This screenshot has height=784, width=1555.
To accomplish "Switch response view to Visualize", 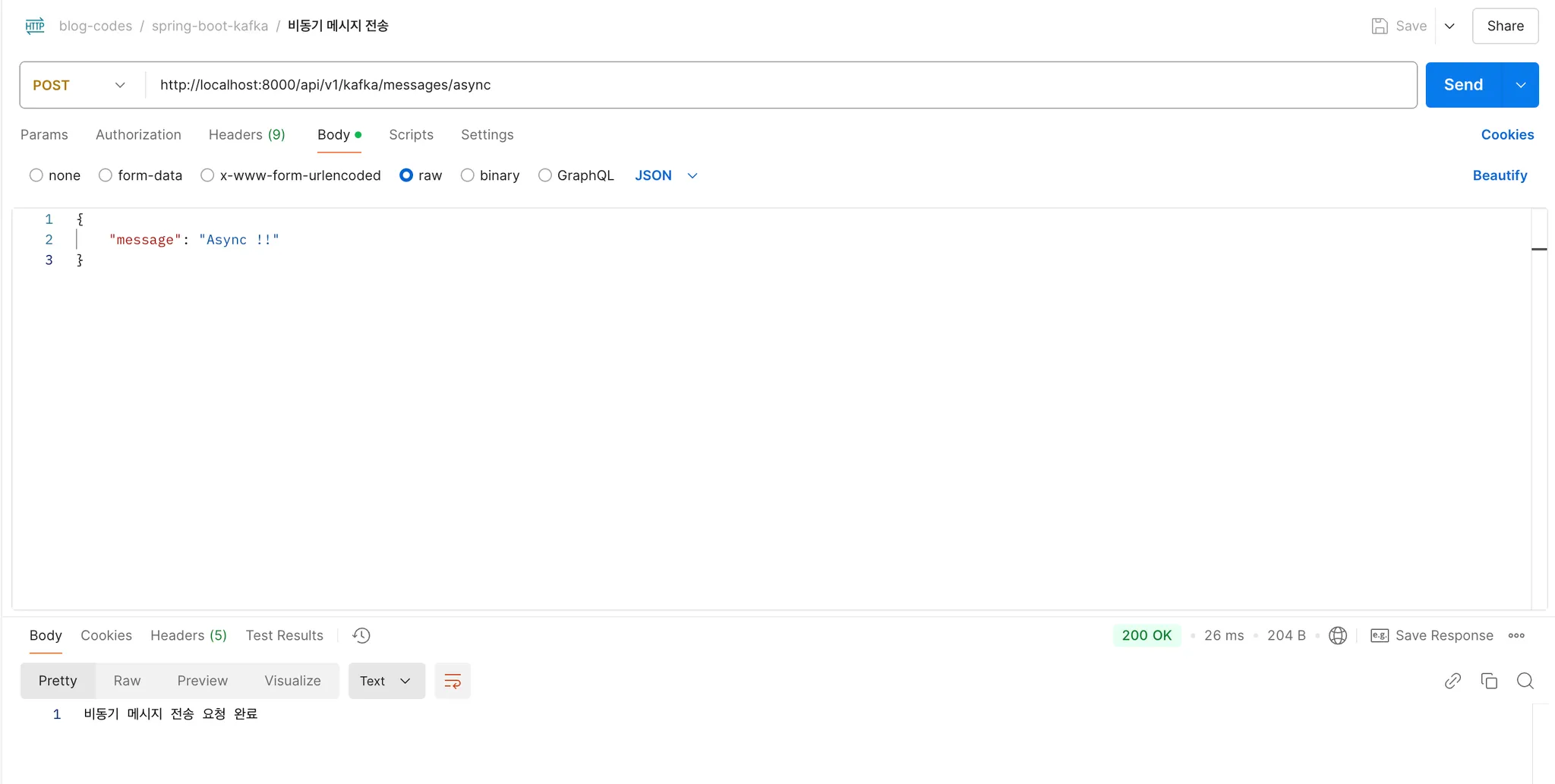I will pos(292,681).
